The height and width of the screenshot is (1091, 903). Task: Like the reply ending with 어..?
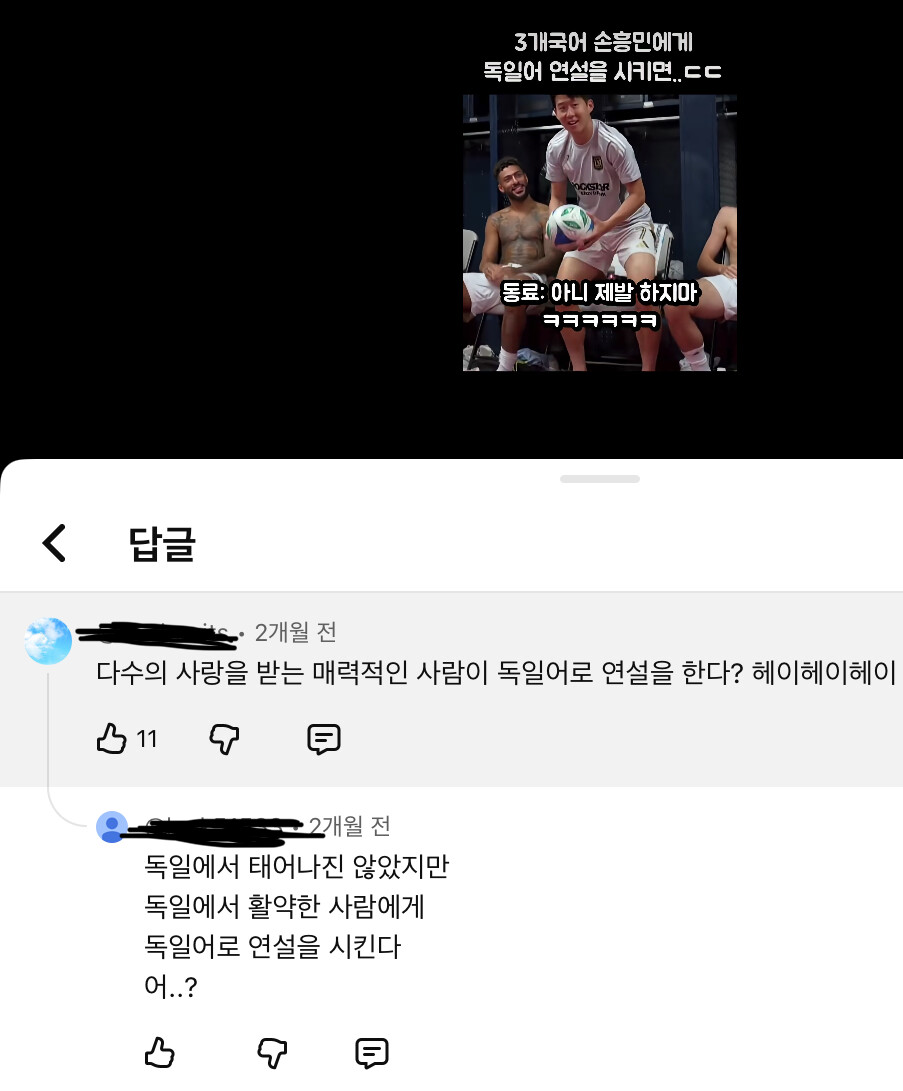[x=159, y=1053]
